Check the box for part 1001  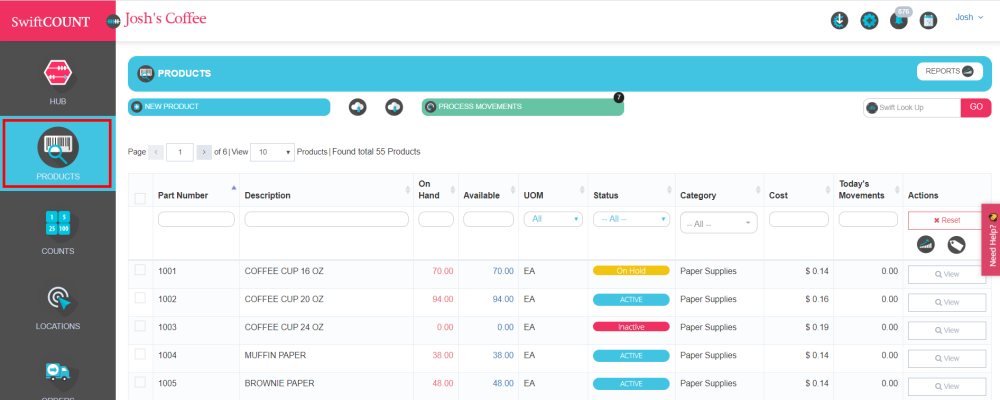pyautogui.click(x=140, y=270)
